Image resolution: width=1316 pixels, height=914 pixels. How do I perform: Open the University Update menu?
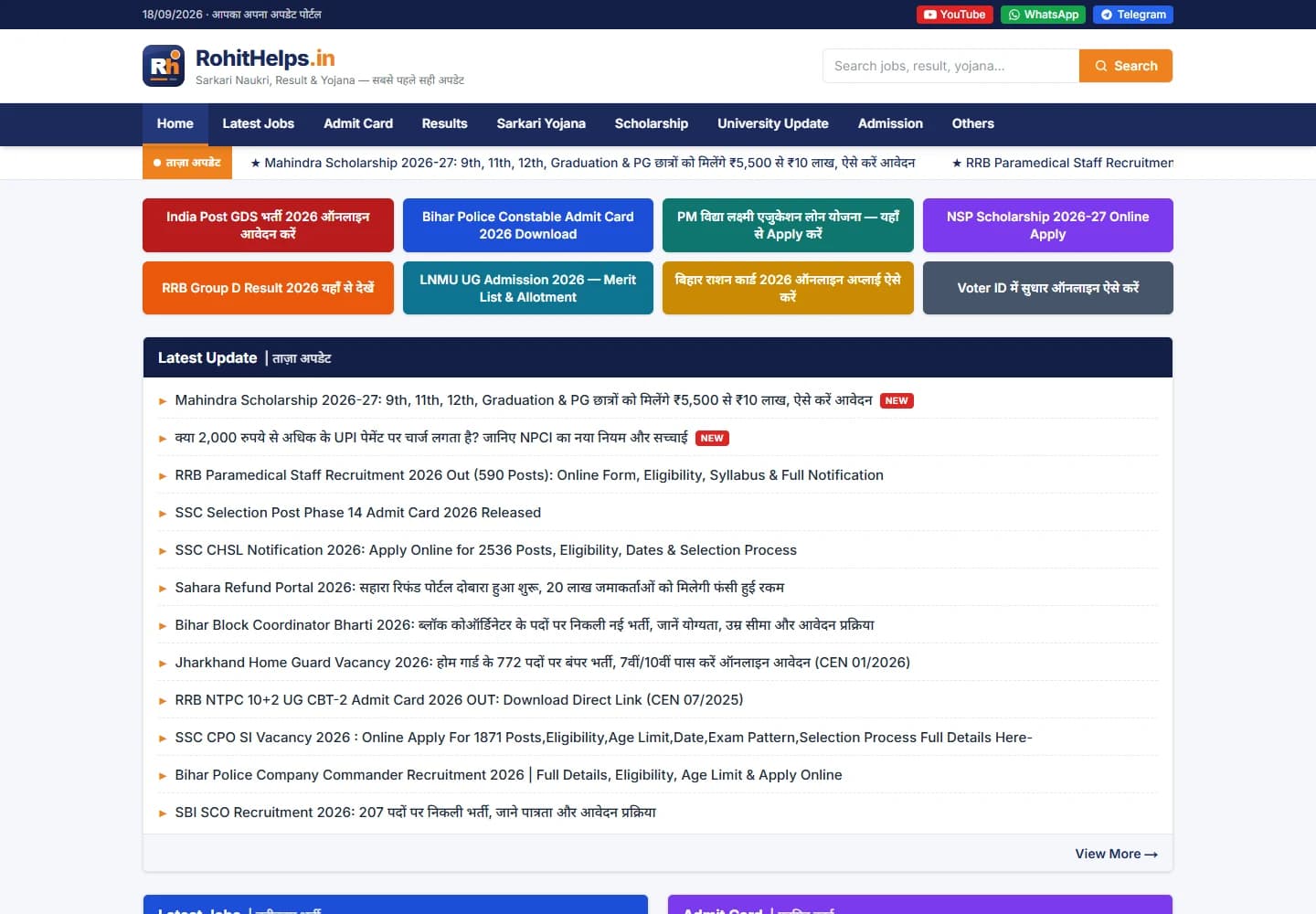(773, 123)
